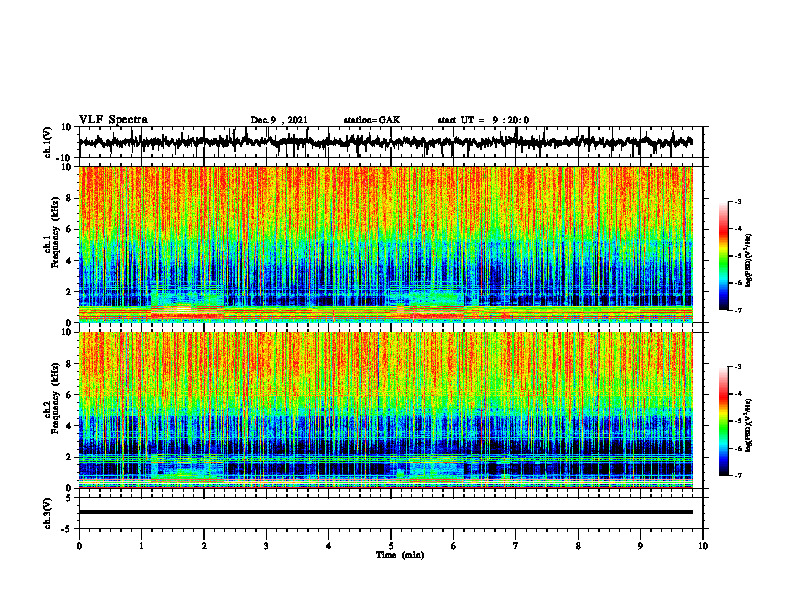Click time axis tick label "0"
Image resolution: width=792 pixels, height=612 pixels.
click(x=79, y=546)
